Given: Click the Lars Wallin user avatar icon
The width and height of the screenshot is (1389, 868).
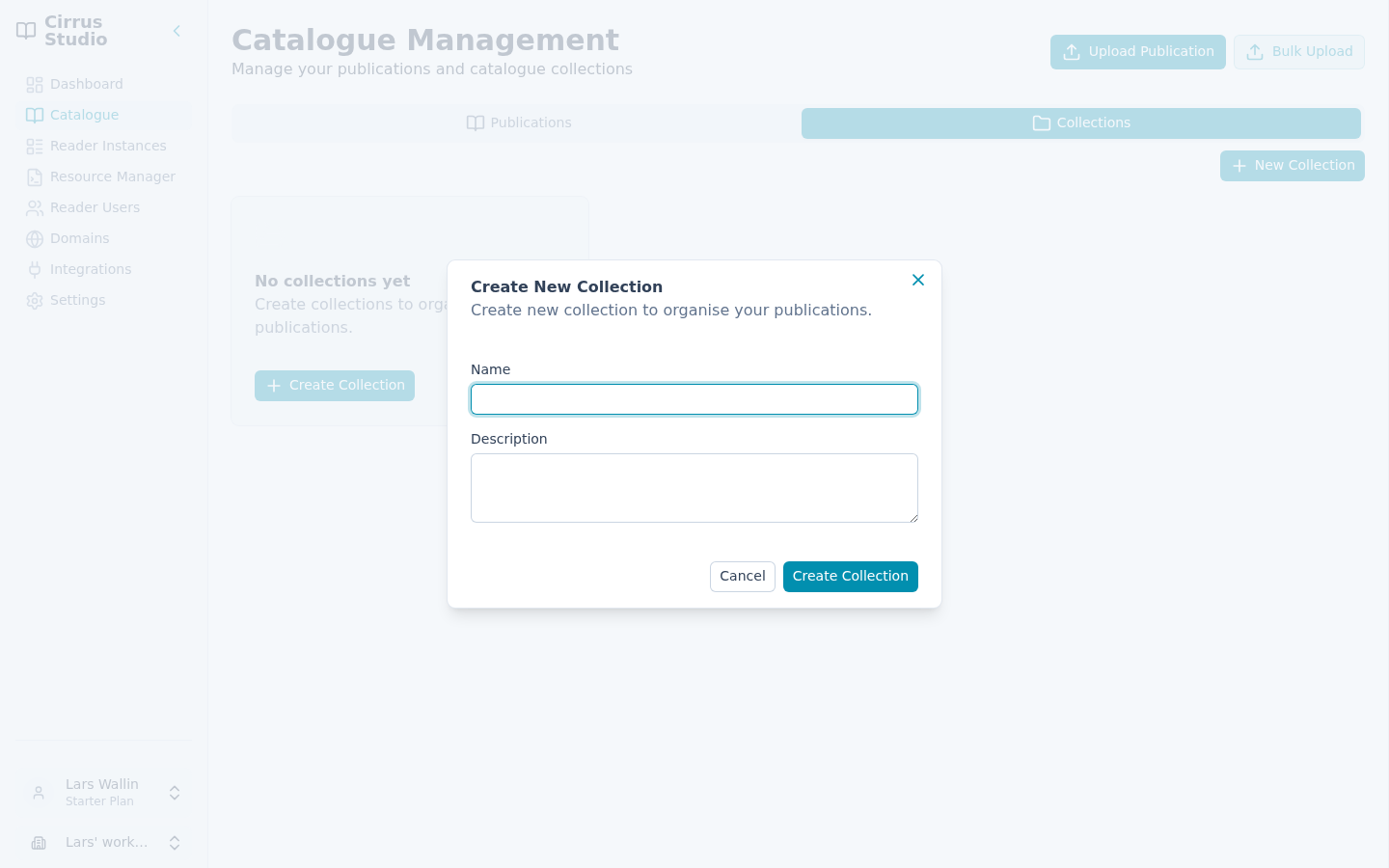Looking at the screenshot, I should click(x=39, y=793).
